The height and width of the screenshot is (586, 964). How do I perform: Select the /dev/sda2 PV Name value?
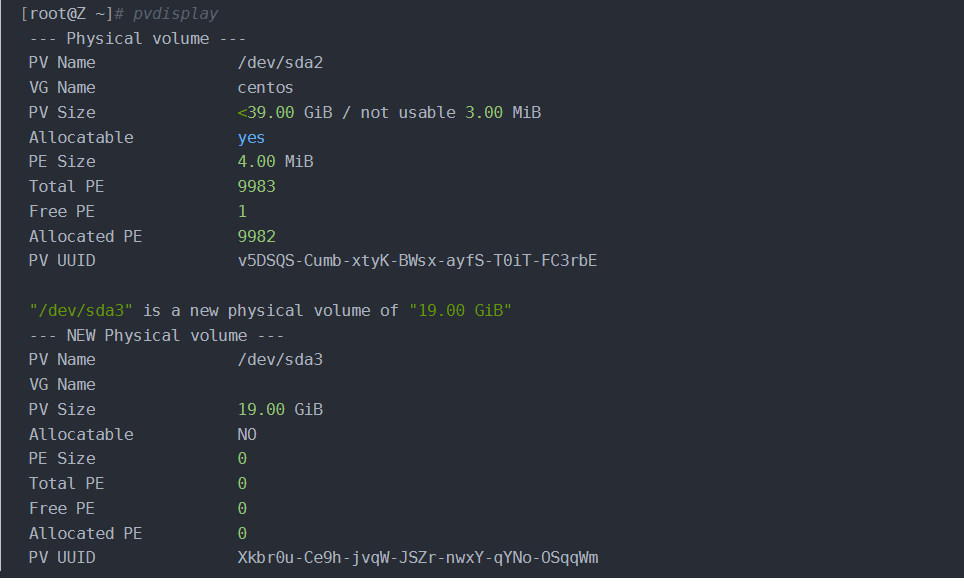pyautogui.click(x=280, y=63)
